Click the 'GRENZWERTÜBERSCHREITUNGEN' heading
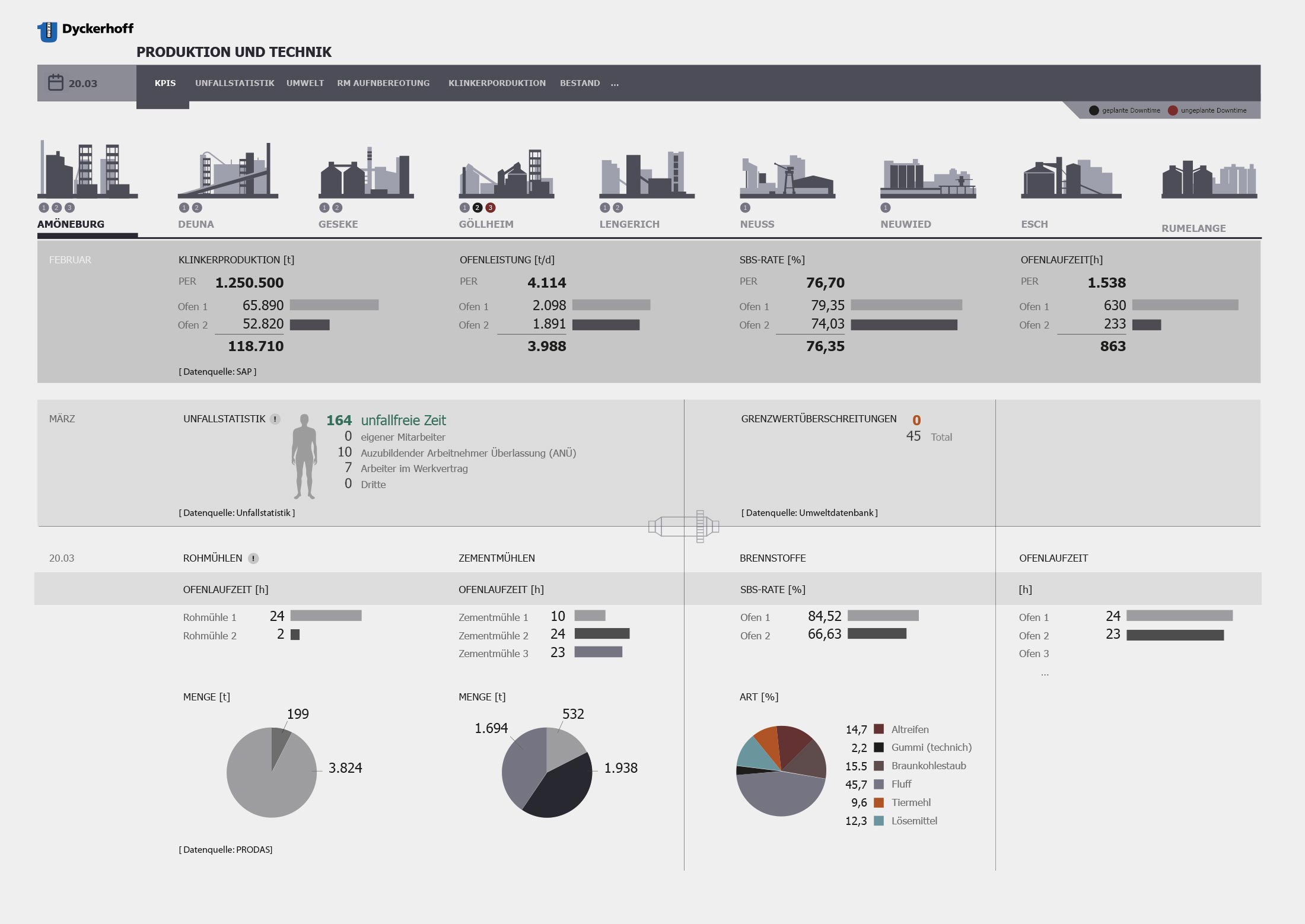Viewport: 1305px width, 924px height. 819,419
